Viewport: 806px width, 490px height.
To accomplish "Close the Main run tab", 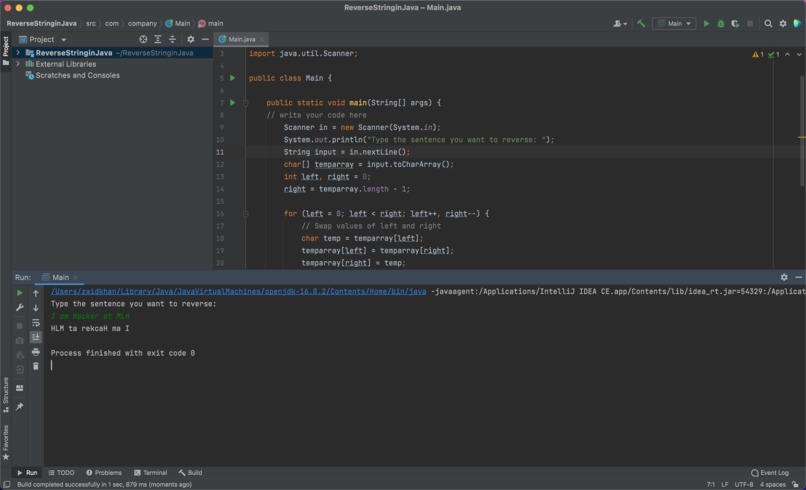I will click(x=76, y=278).
